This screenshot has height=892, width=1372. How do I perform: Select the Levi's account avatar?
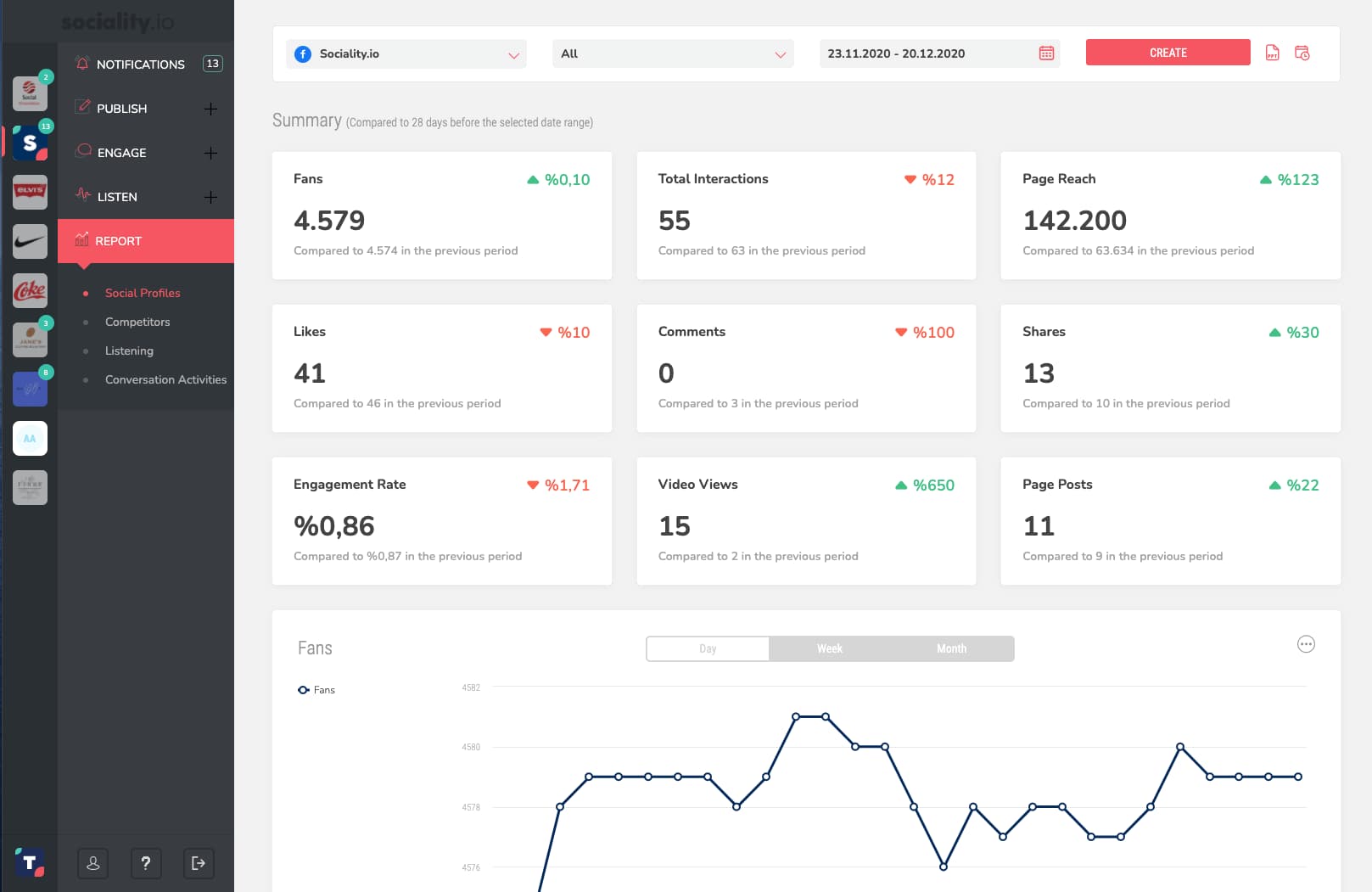(30, 193)
